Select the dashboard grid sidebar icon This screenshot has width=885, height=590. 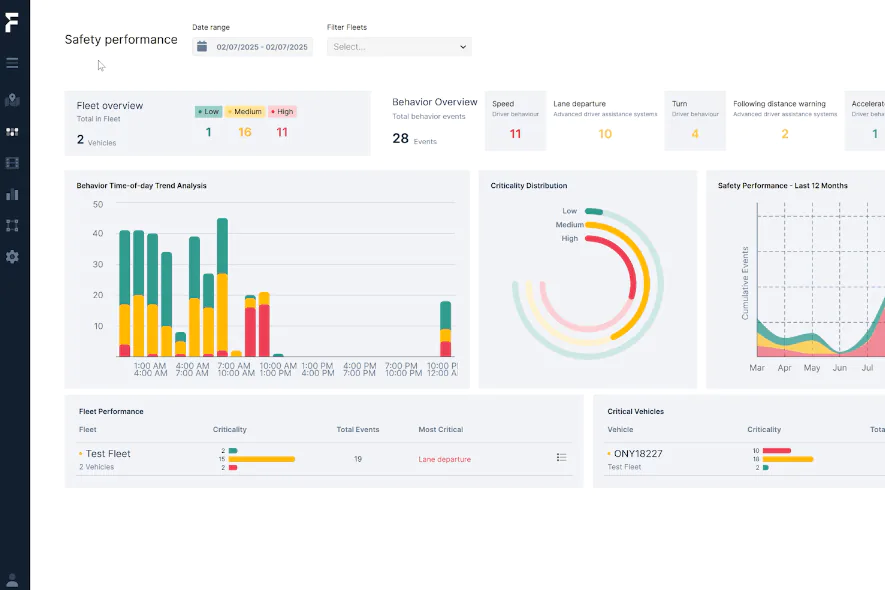pos(12,131)
